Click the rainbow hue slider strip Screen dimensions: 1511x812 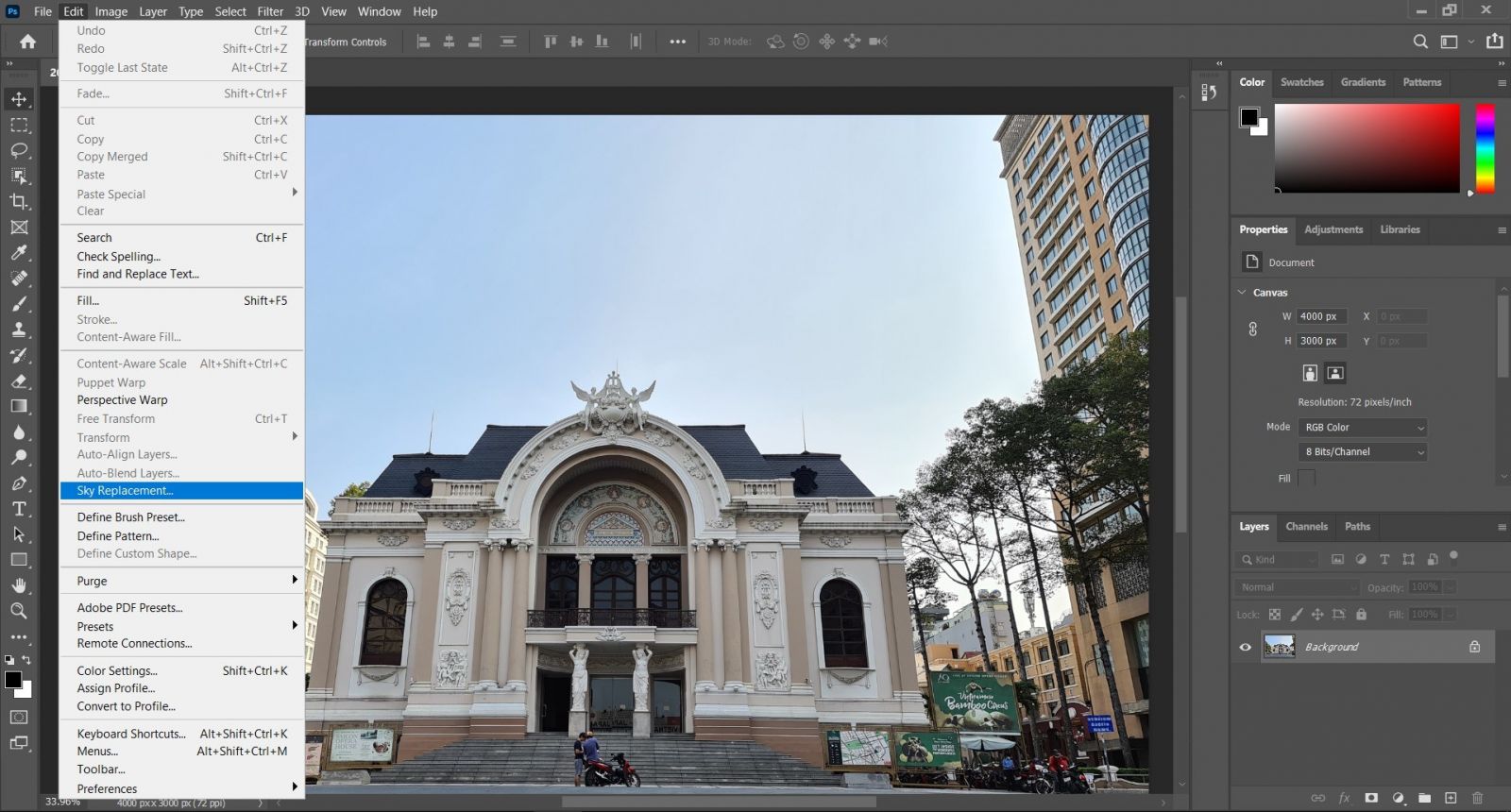1485,148
